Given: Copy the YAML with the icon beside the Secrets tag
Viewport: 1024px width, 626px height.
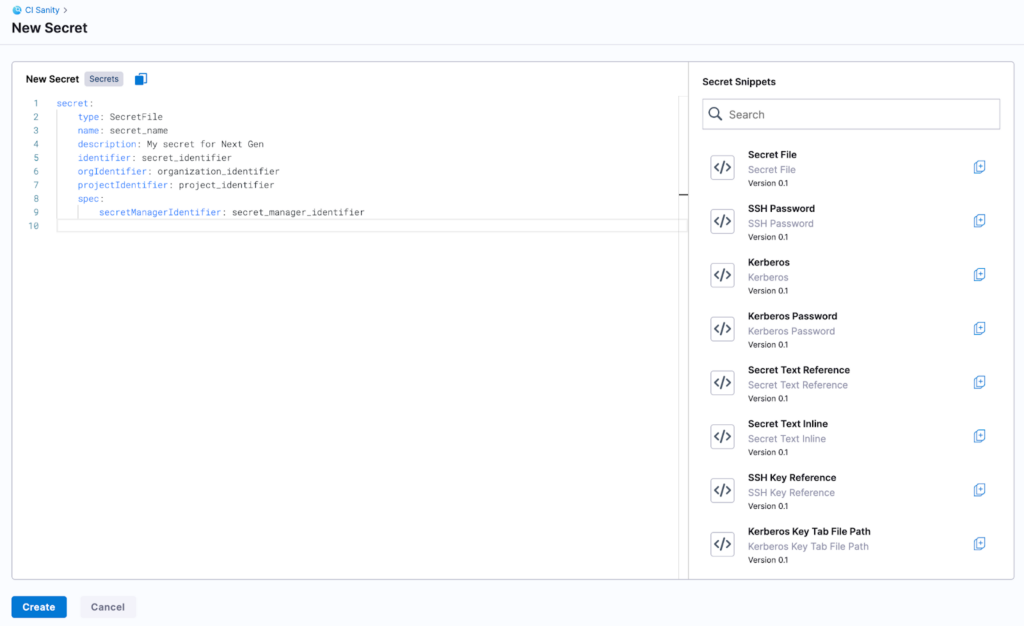Looking at the screenshot, I should pyautogui.click(x=141, y=79).
